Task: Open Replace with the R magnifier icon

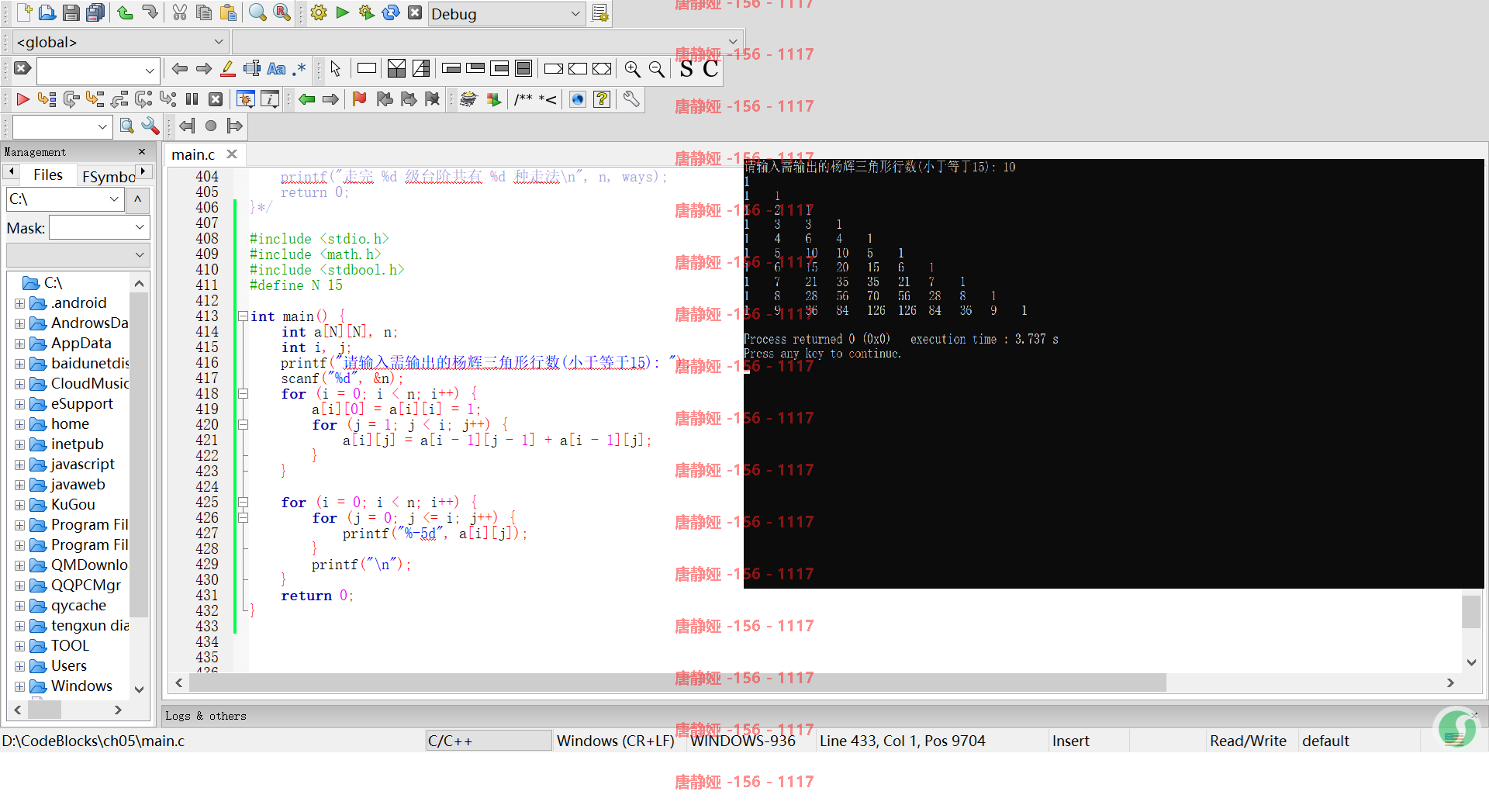Action: 282,12
